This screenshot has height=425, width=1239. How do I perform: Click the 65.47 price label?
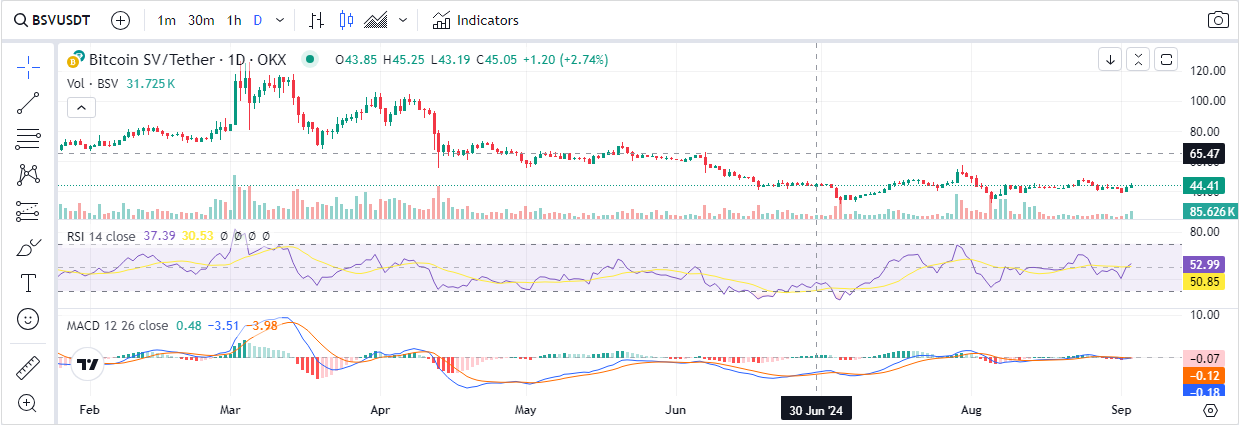1204,154
